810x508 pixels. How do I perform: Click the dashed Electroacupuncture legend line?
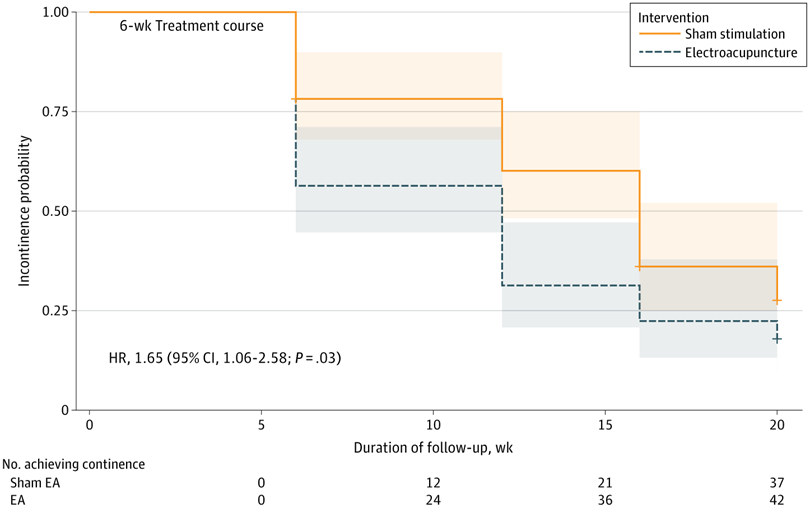pos(658,53)
